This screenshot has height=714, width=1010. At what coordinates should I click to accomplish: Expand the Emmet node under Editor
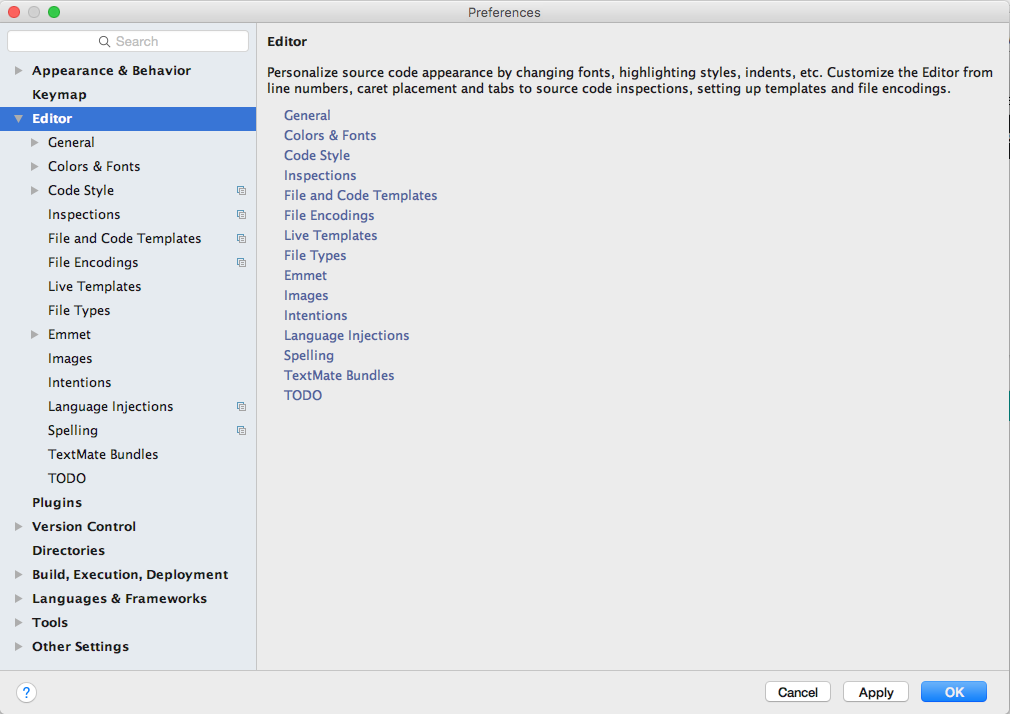pos(34,334)
